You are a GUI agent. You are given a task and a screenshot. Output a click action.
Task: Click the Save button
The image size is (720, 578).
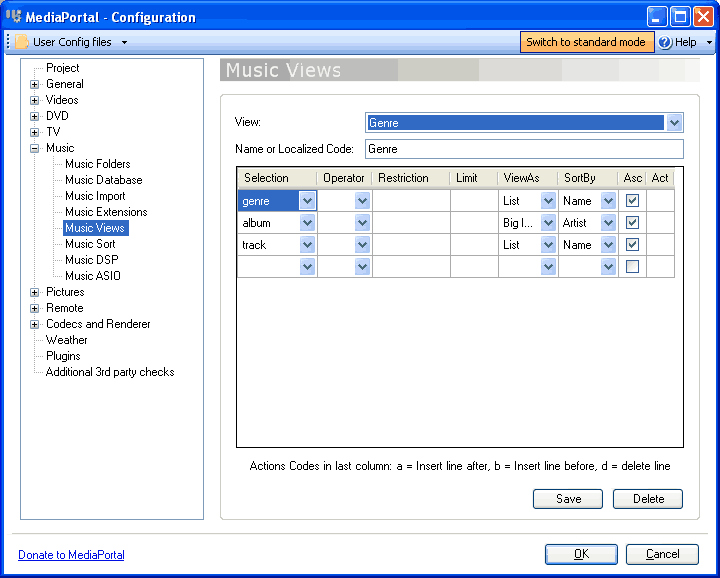568,499
